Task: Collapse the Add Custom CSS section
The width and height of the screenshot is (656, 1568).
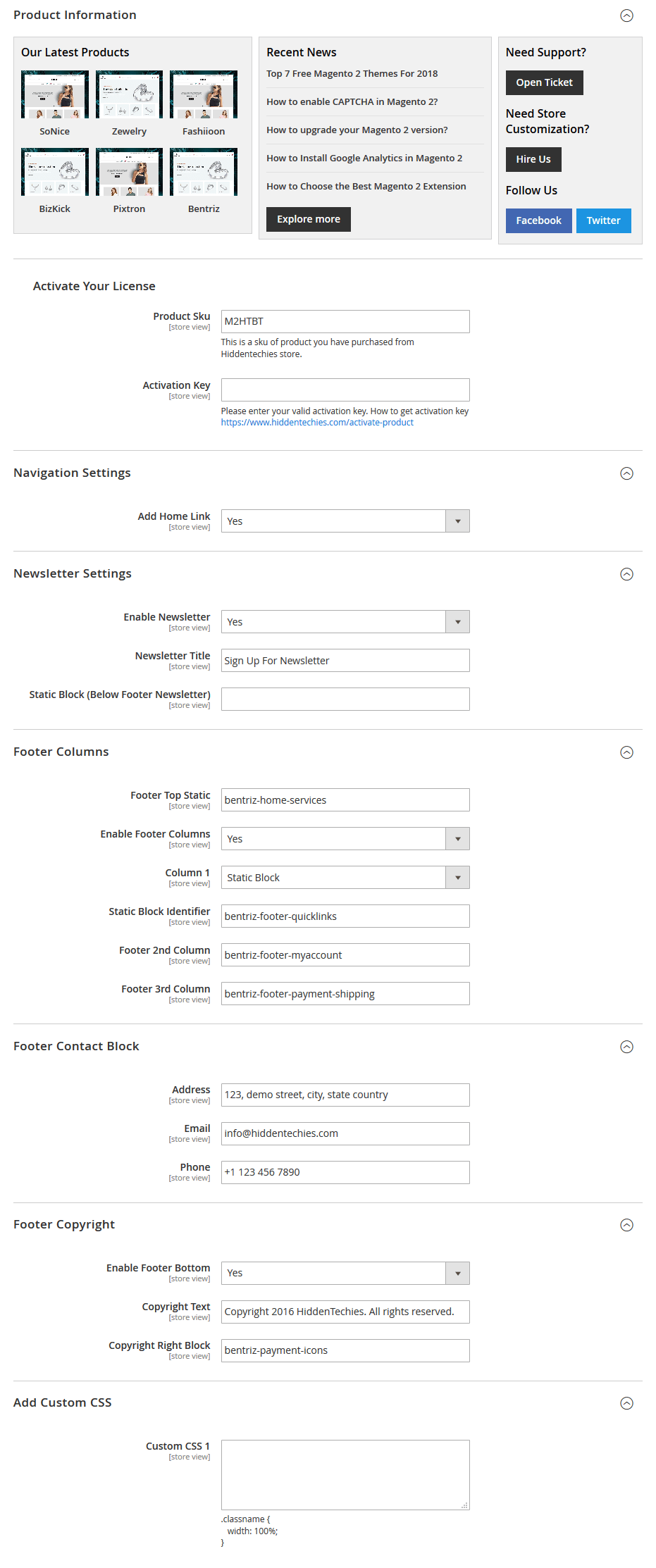Action: point(626,1403)
